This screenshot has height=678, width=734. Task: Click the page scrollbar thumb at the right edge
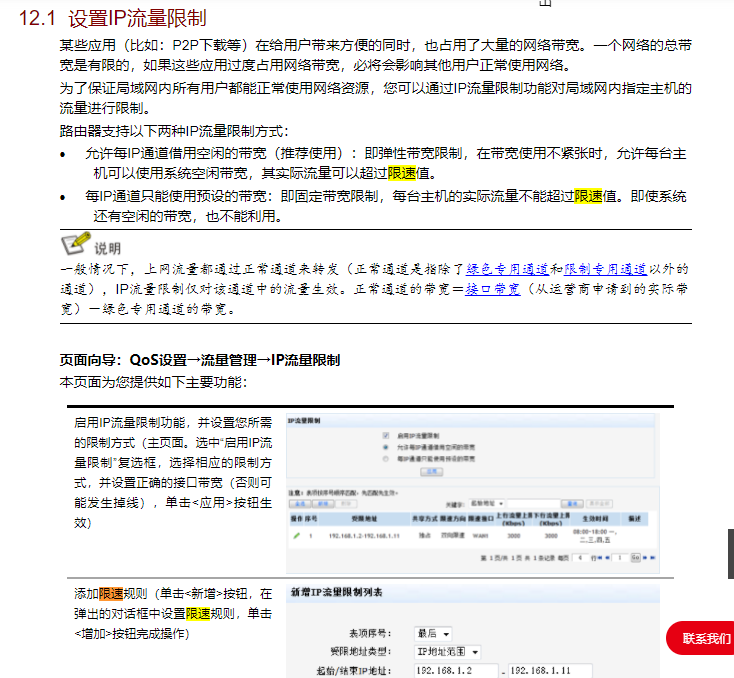[731, 554]
